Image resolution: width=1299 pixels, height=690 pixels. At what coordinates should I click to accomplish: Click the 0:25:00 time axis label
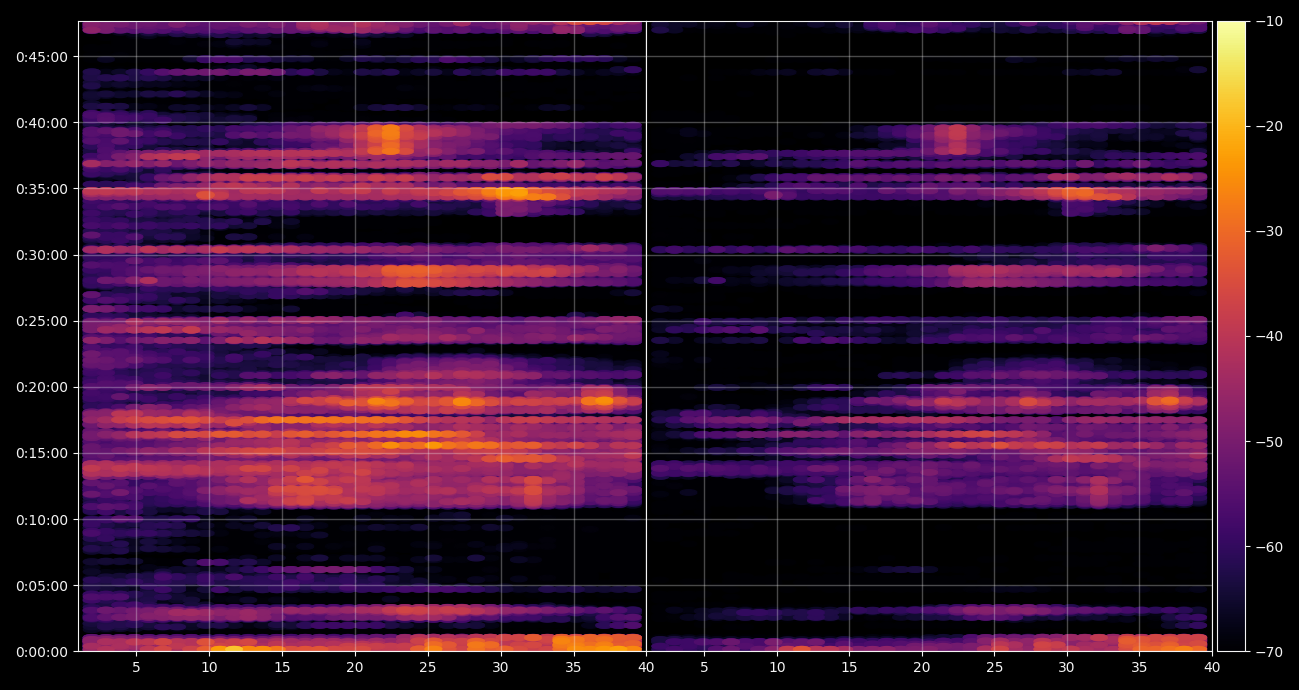pos(41,321)
